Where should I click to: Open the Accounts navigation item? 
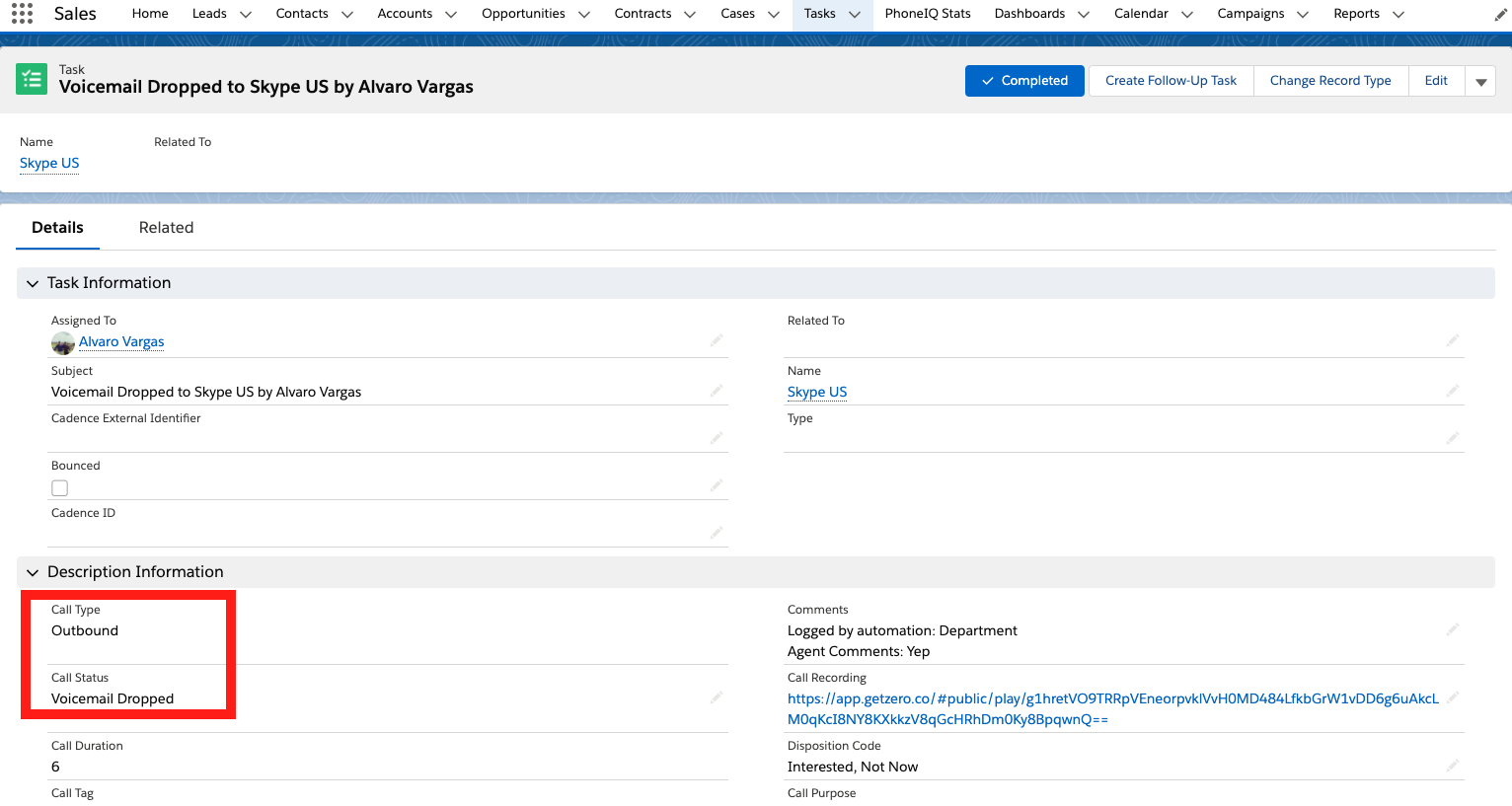coord(405,14)
